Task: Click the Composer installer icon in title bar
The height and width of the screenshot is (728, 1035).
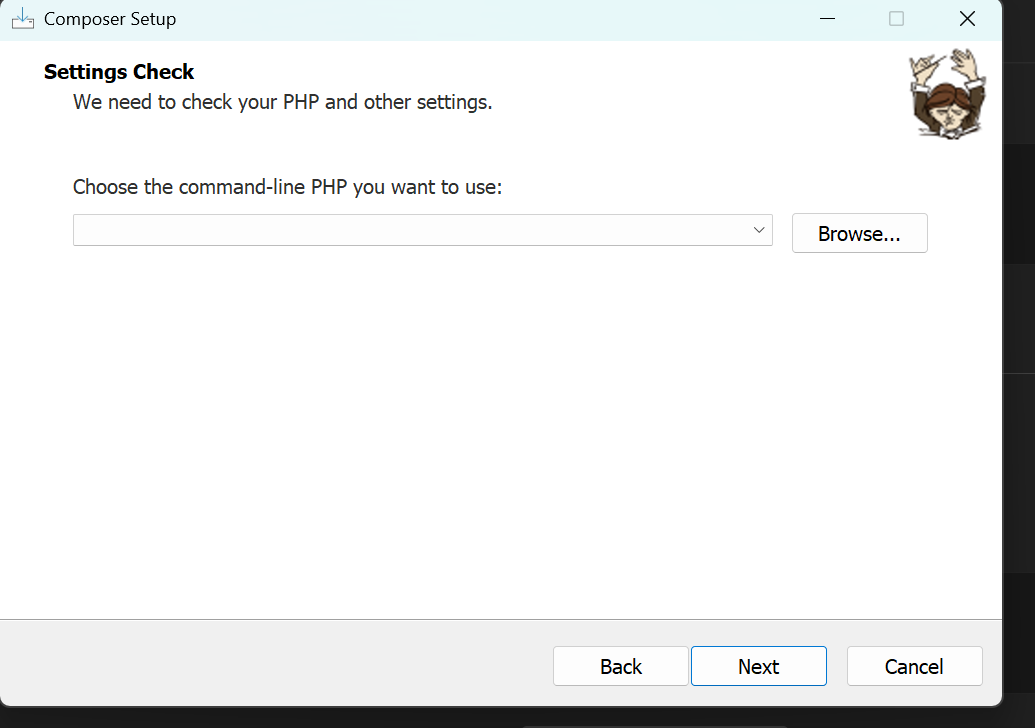Action: coord(22,18)
